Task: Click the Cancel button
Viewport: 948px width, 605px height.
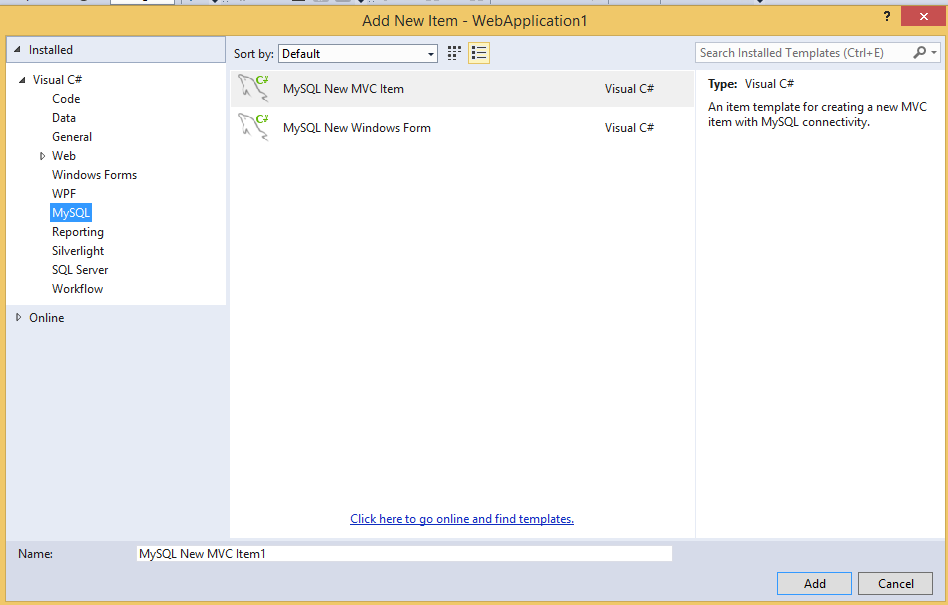Action: pyautogui.click(x=895, y=583)
